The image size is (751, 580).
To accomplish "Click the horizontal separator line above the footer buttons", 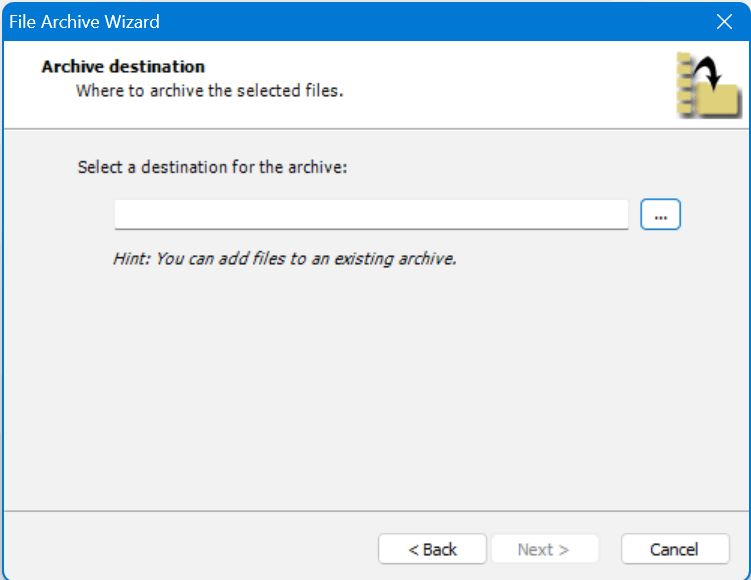I will 375,510.
